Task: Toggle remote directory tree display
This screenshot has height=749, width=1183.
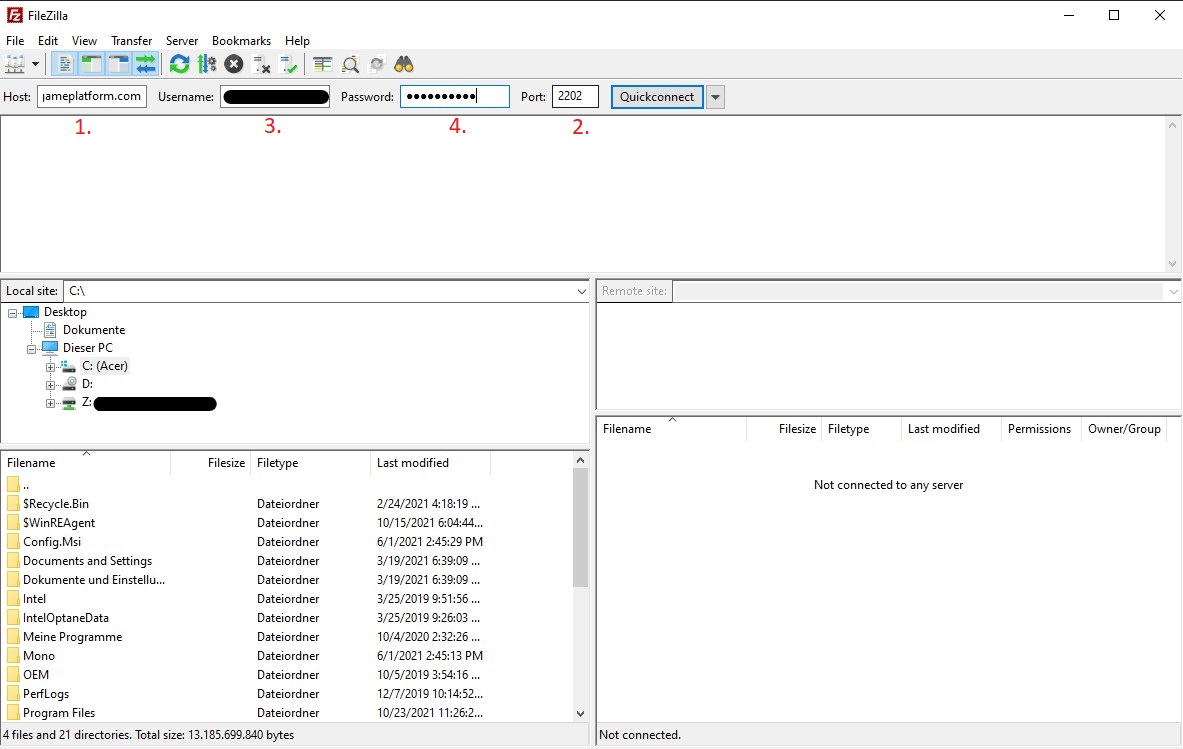Action: 119,64
